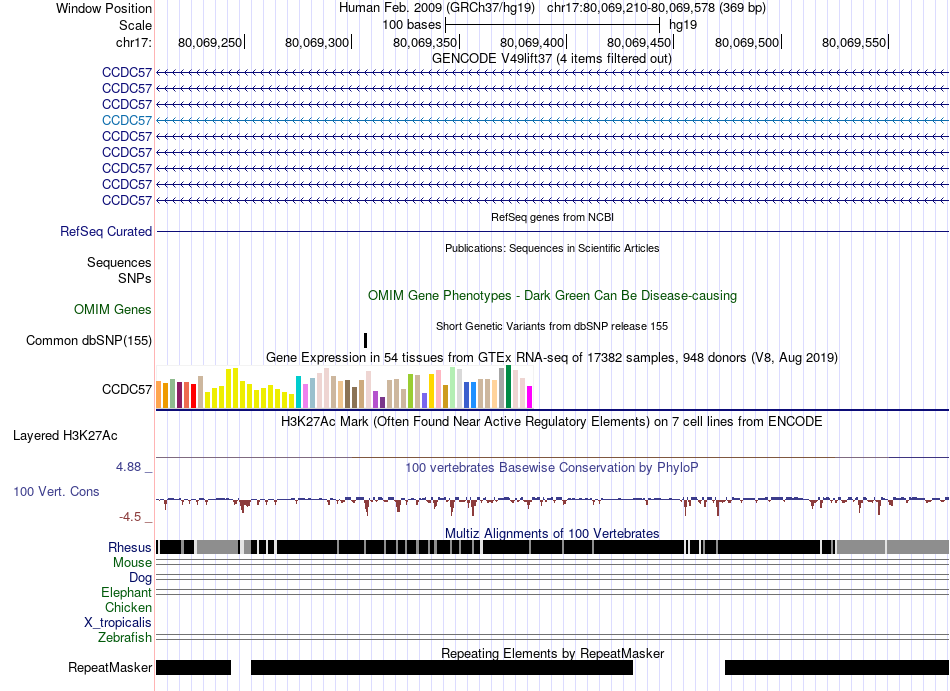Screen dimensions: 950x691
Task: Click the -4.5 lower scale value
Action: (x=130, y=517)
